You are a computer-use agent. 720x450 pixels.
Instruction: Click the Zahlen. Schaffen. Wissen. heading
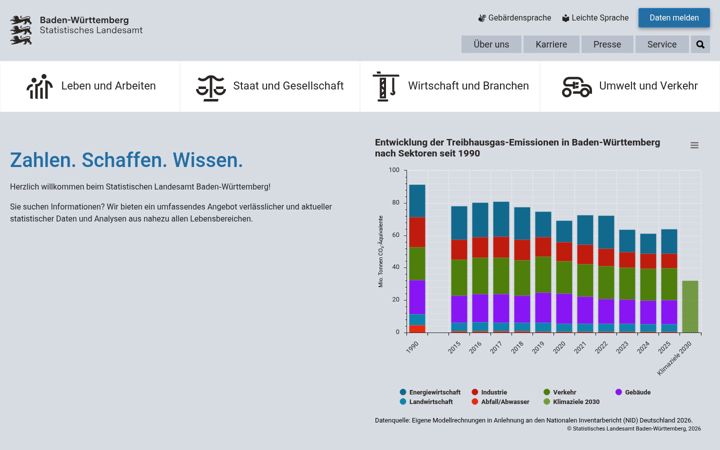tap(126, 160)
